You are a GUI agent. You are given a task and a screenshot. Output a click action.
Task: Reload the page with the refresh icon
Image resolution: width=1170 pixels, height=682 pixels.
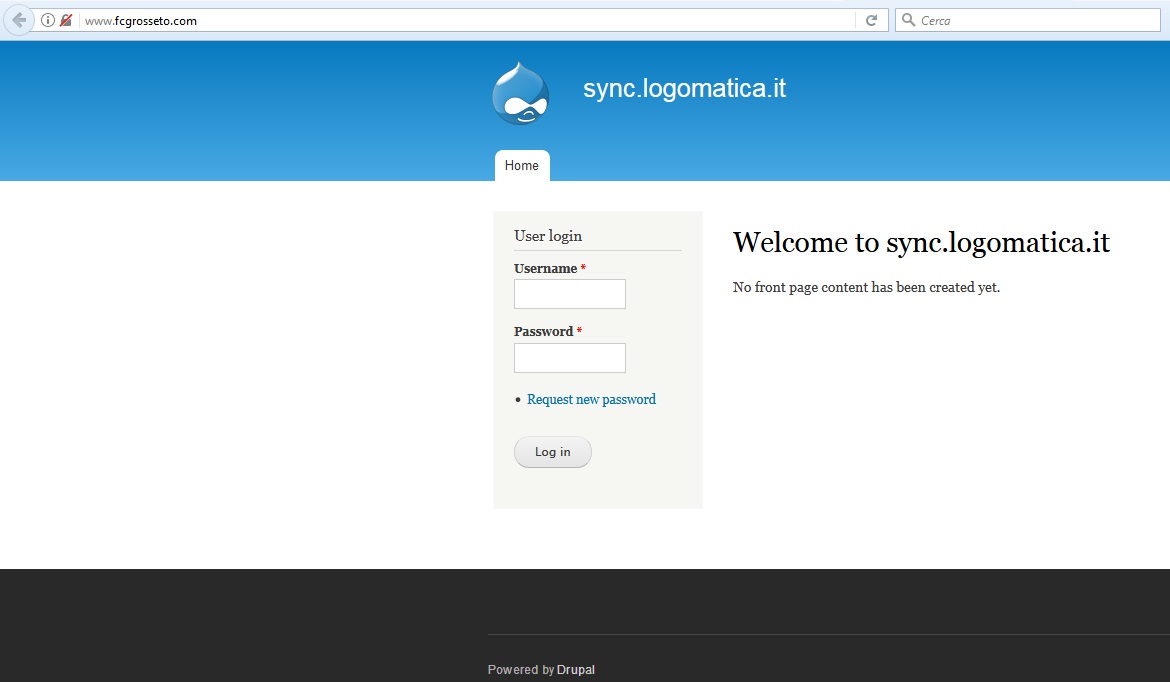pyautogui.click(x=871, y=20)
